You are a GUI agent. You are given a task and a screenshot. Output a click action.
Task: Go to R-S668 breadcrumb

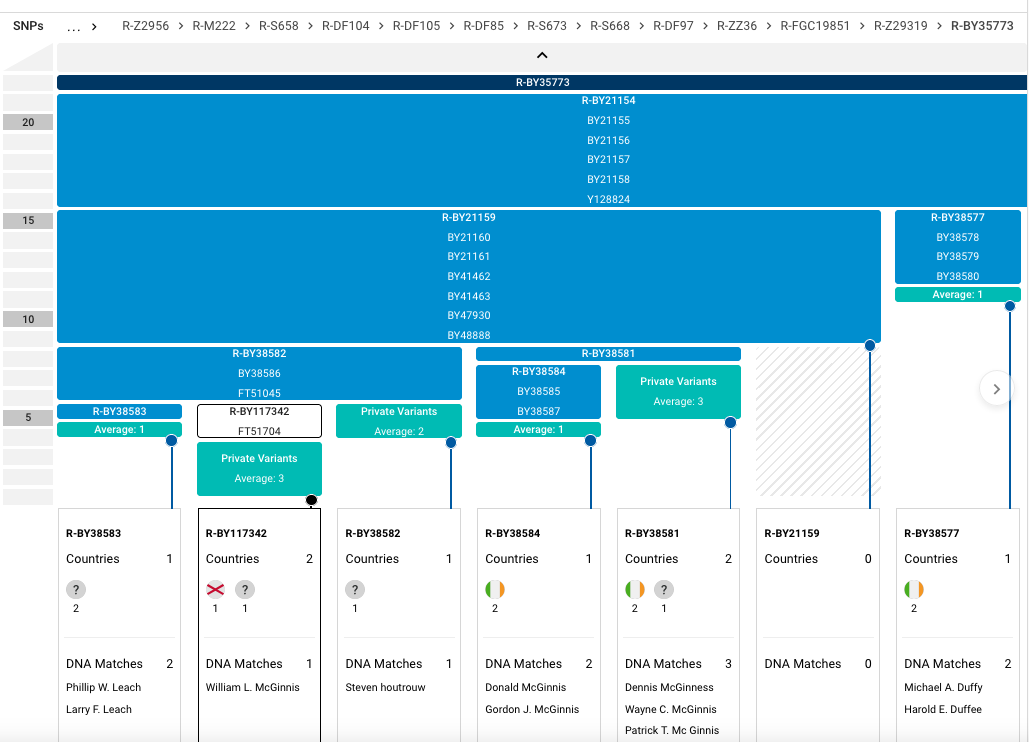[610, 26]
